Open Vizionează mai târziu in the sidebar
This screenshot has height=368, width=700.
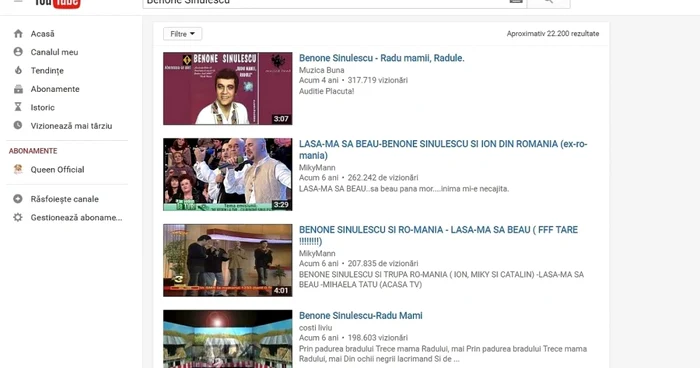[x=71, y=126]
